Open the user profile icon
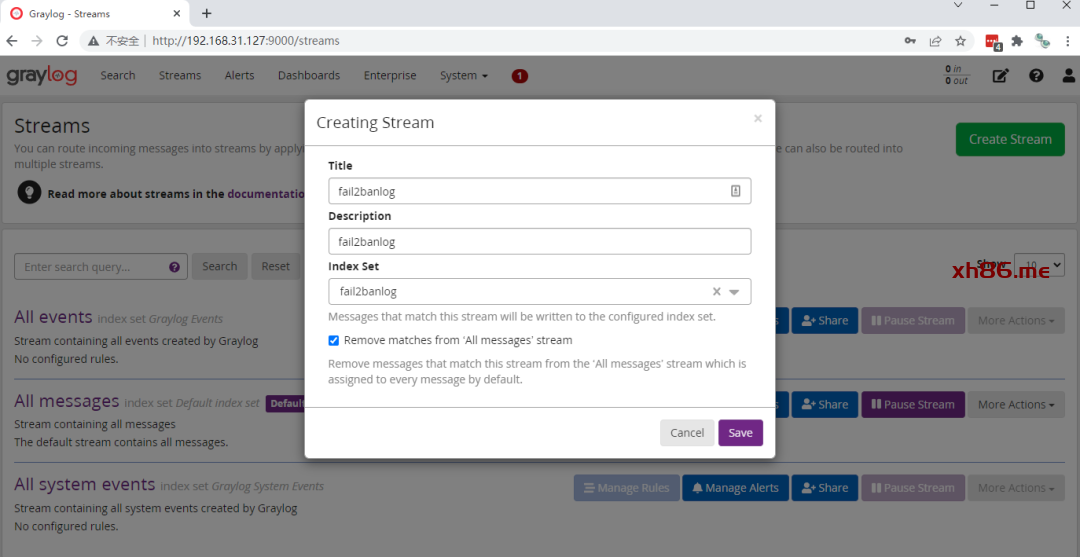 [1068, 76]
